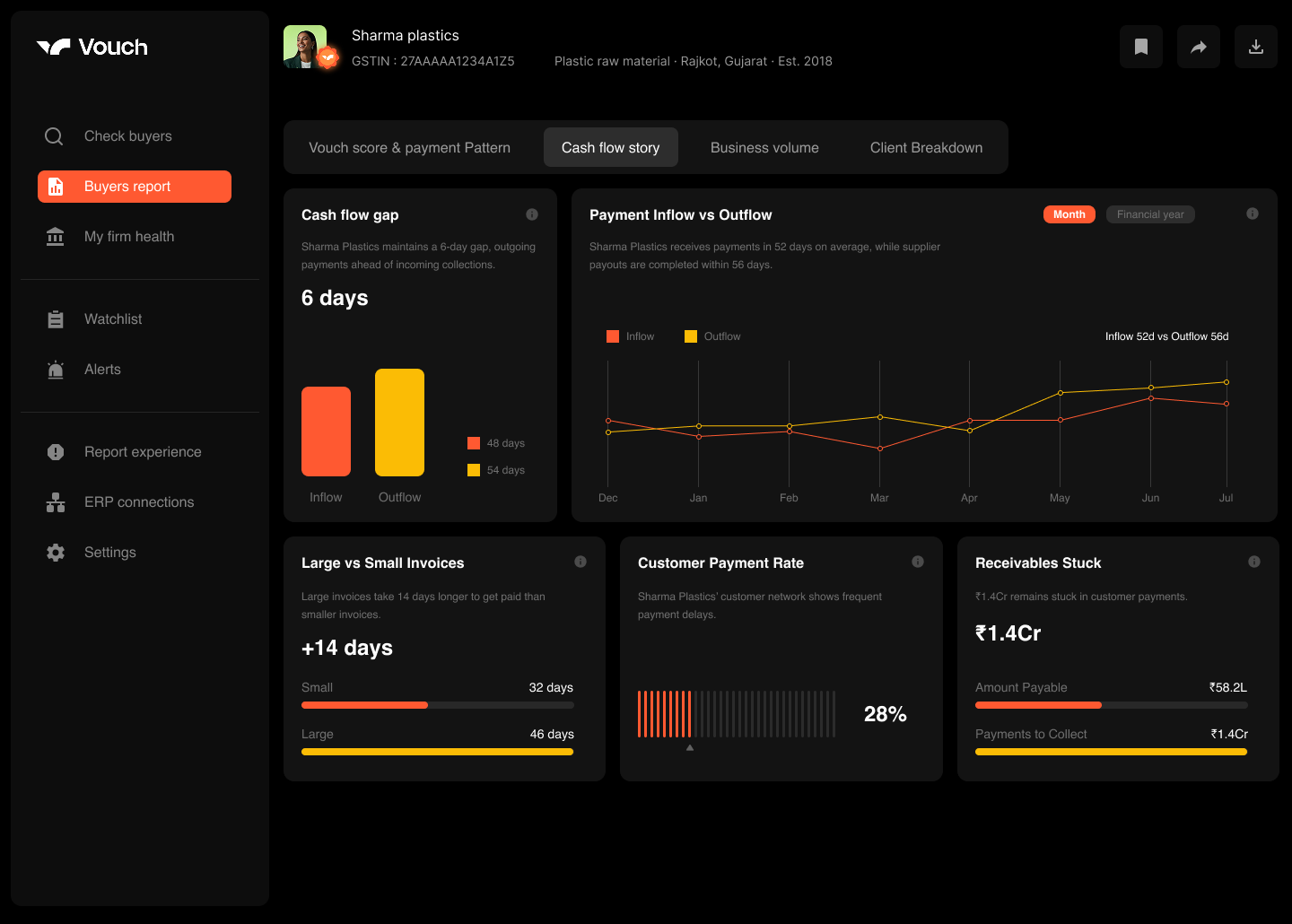
Task: Click the Buyers report button
Action: (x=135, y=187)
